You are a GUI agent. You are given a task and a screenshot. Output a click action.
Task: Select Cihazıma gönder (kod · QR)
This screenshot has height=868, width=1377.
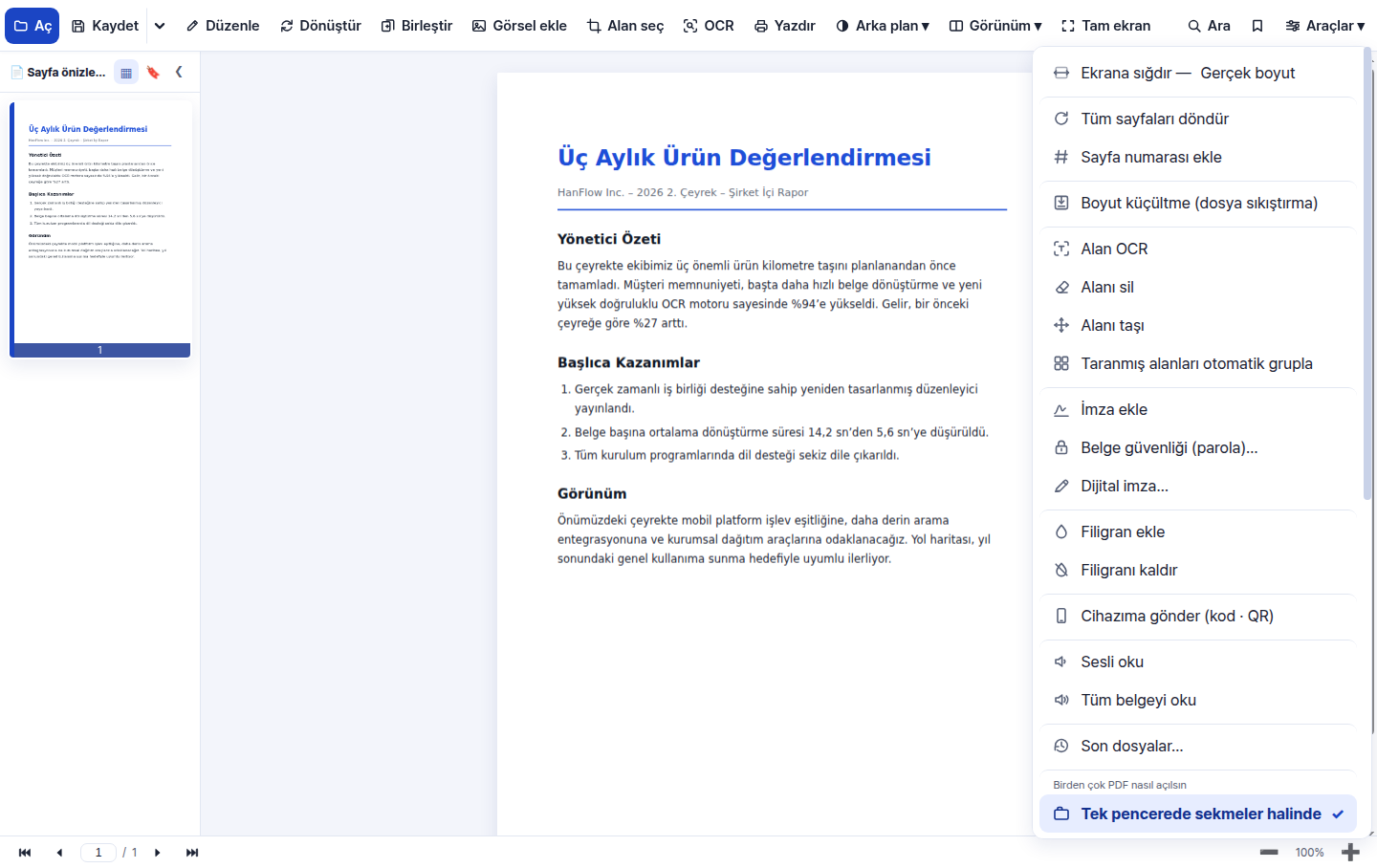tap(1198, 616)
